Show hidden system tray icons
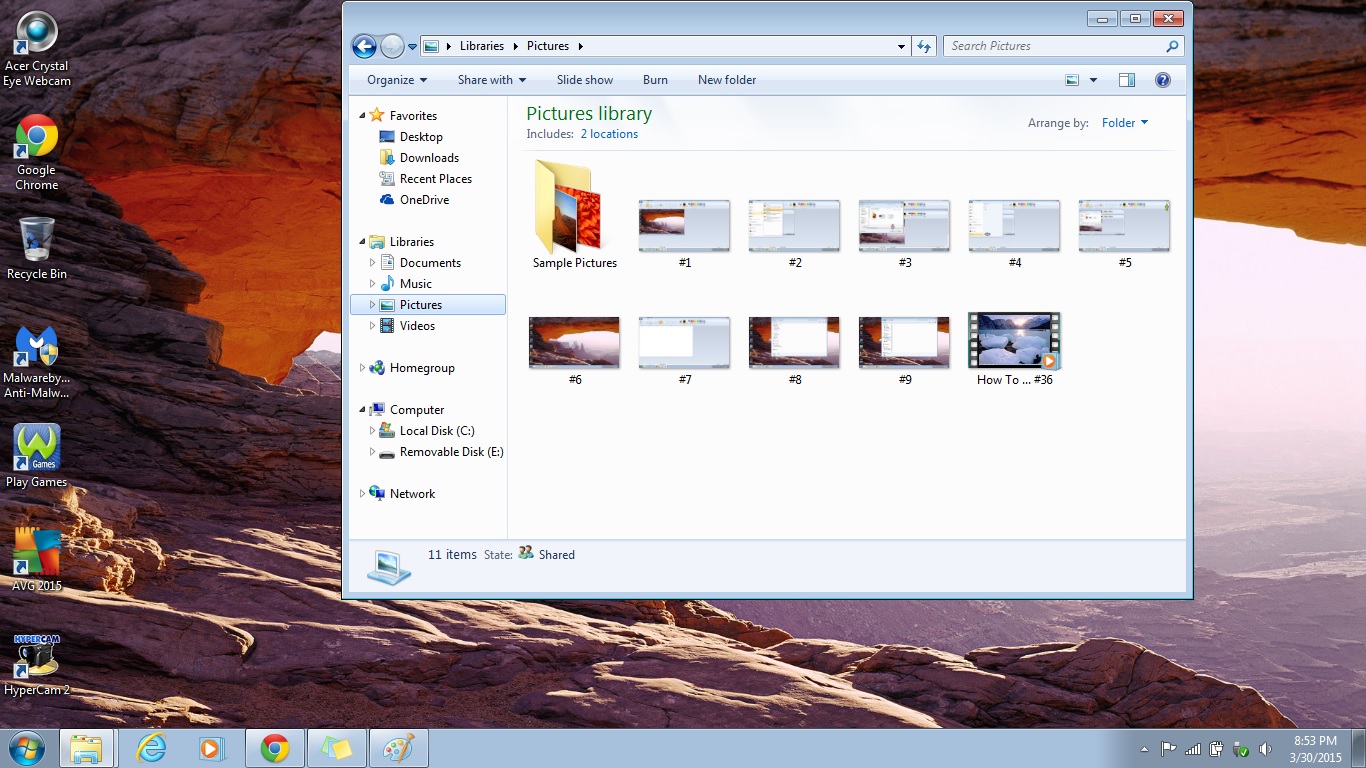Image resolution: width=1366 pixels, height=768 pixels. [1144, 749]
